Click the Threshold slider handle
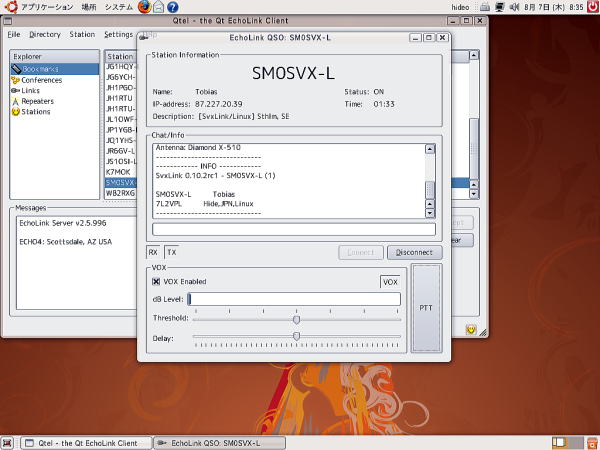Viewport: 600px width, 450px height. pyautogui.click(x=296, y=320)
